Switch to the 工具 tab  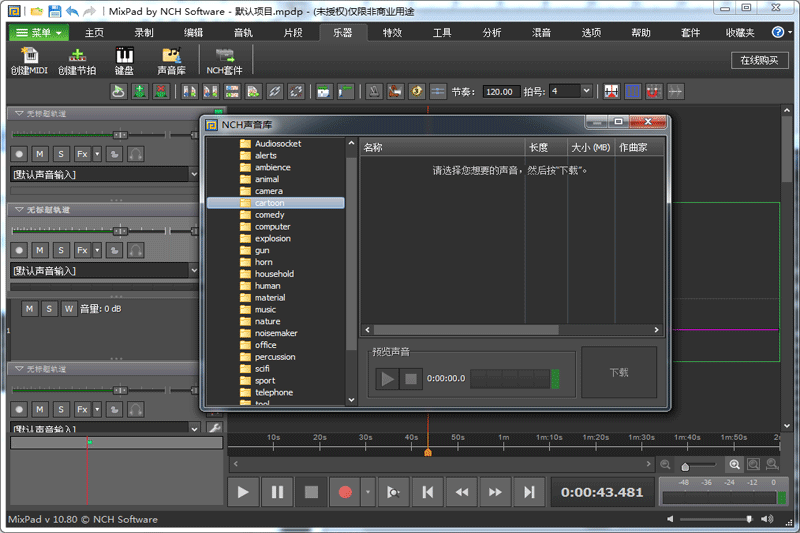[442, 33]
